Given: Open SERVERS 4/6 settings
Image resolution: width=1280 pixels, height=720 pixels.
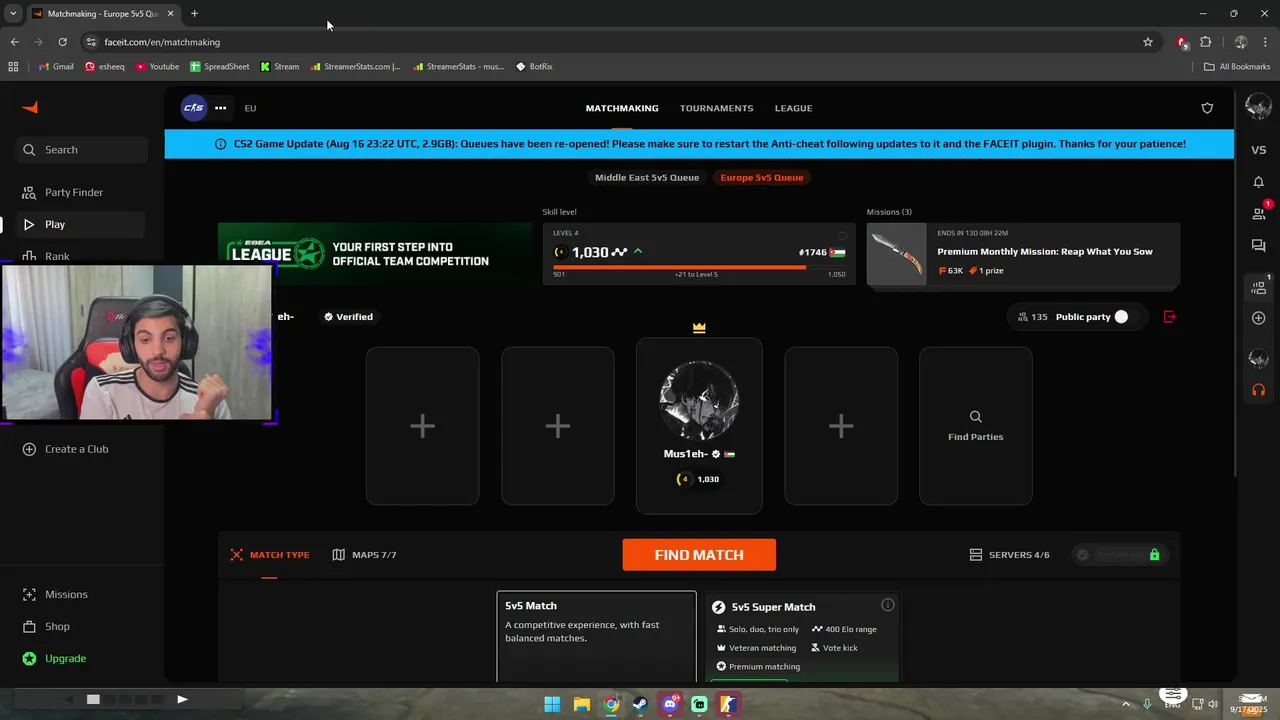Looking at the screenshot, I should (1009, 555).
